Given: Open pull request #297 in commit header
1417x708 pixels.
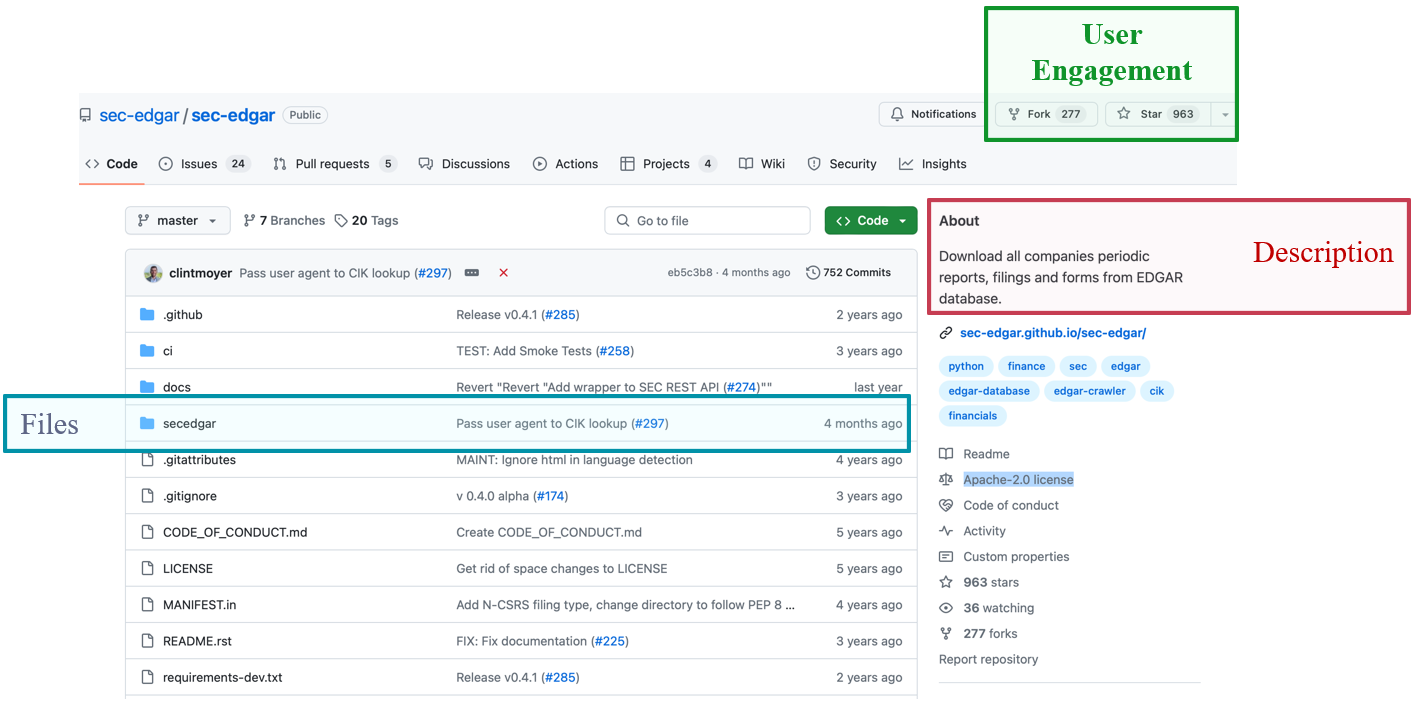Looking at the screenshot, I should click(433, 273).
